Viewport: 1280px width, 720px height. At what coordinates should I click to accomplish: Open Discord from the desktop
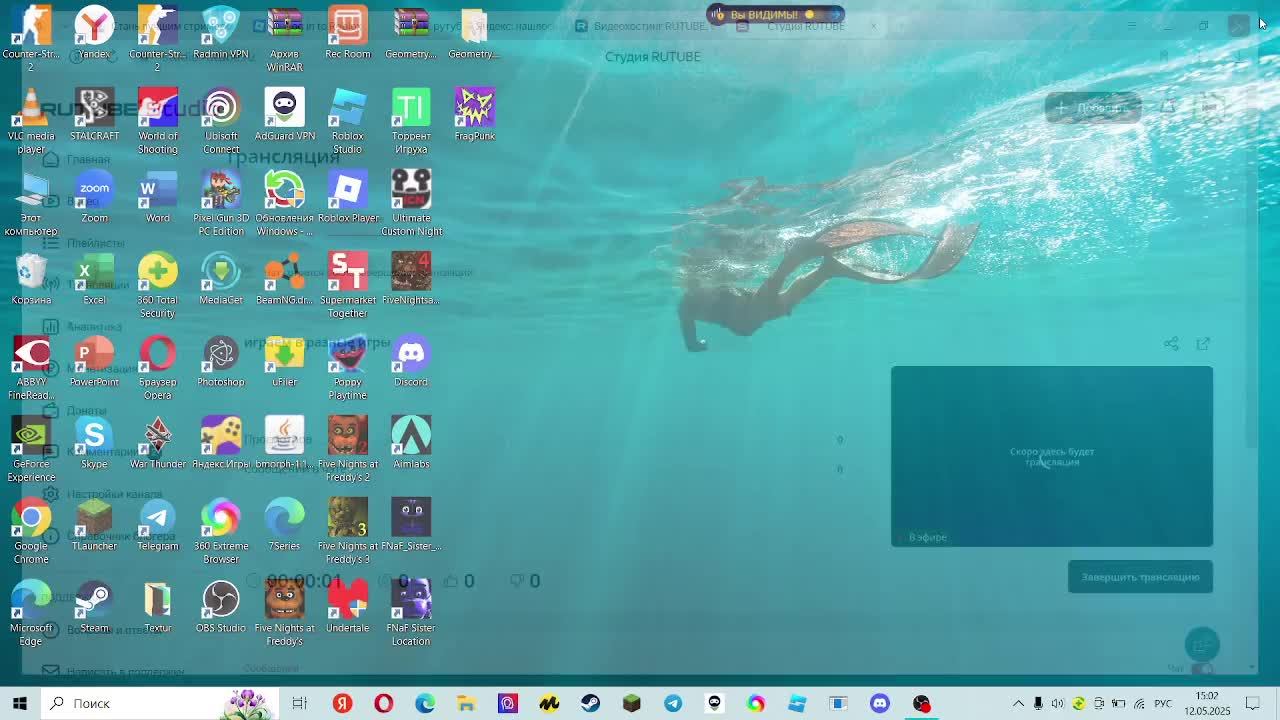click(411, 361)
